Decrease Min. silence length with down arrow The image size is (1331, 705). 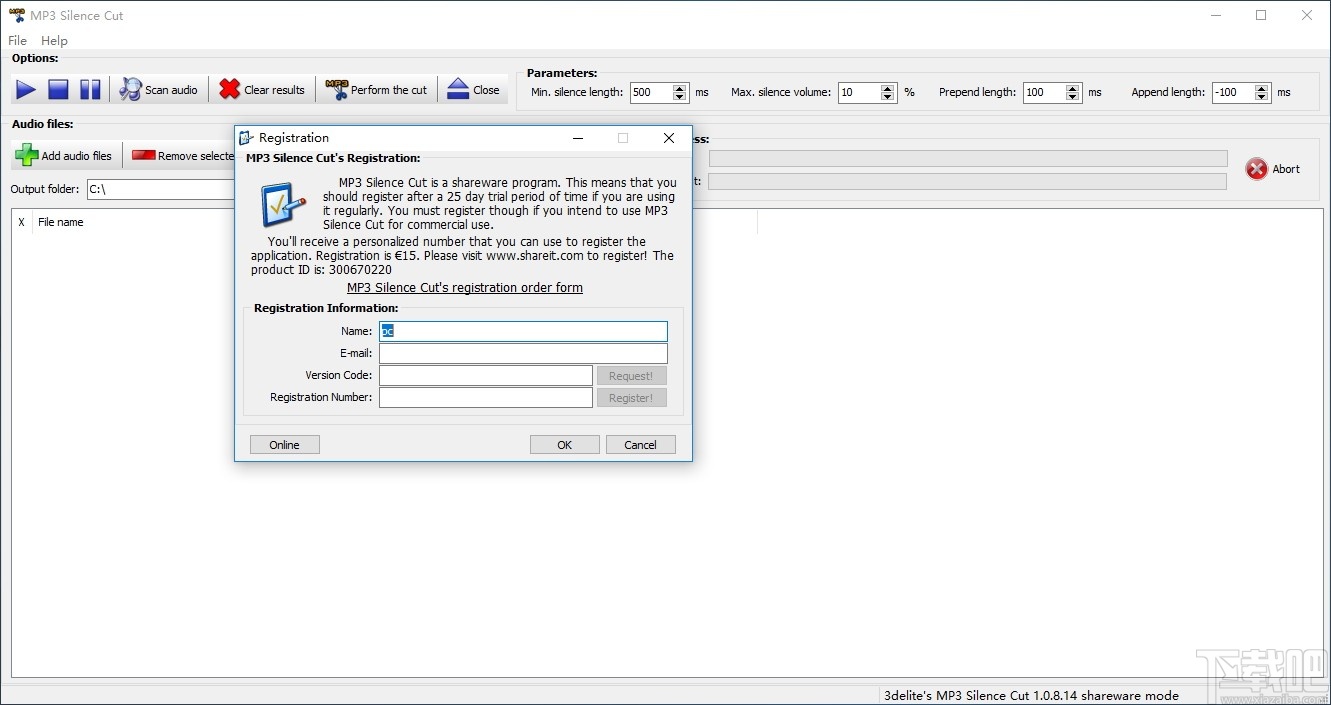680,97
